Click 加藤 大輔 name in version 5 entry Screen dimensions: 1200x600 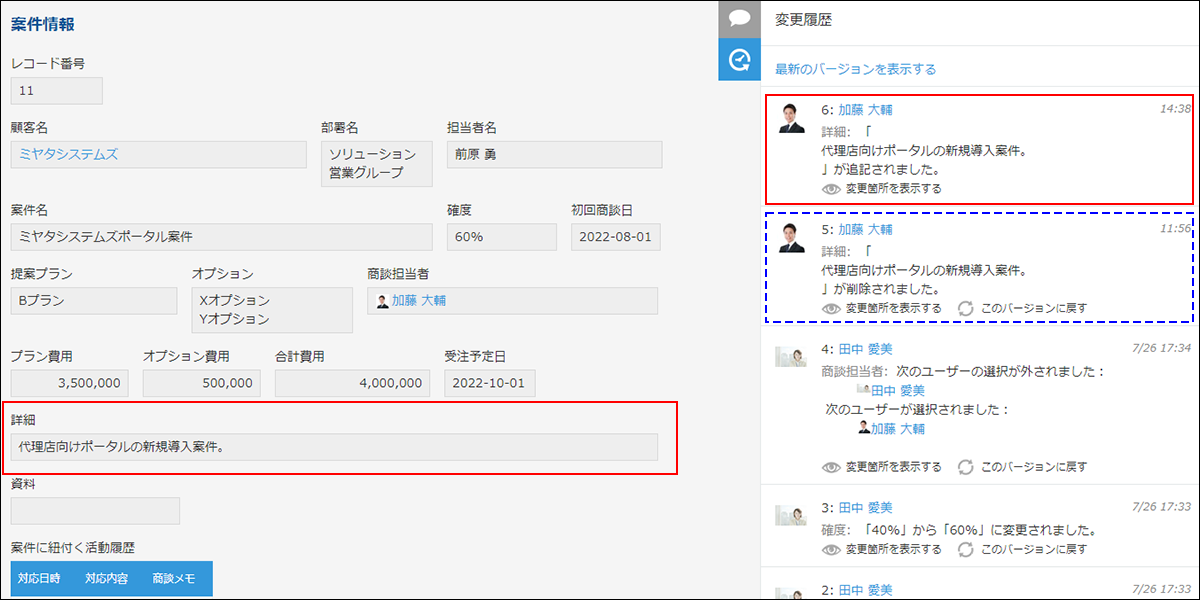tap(865, 229)
